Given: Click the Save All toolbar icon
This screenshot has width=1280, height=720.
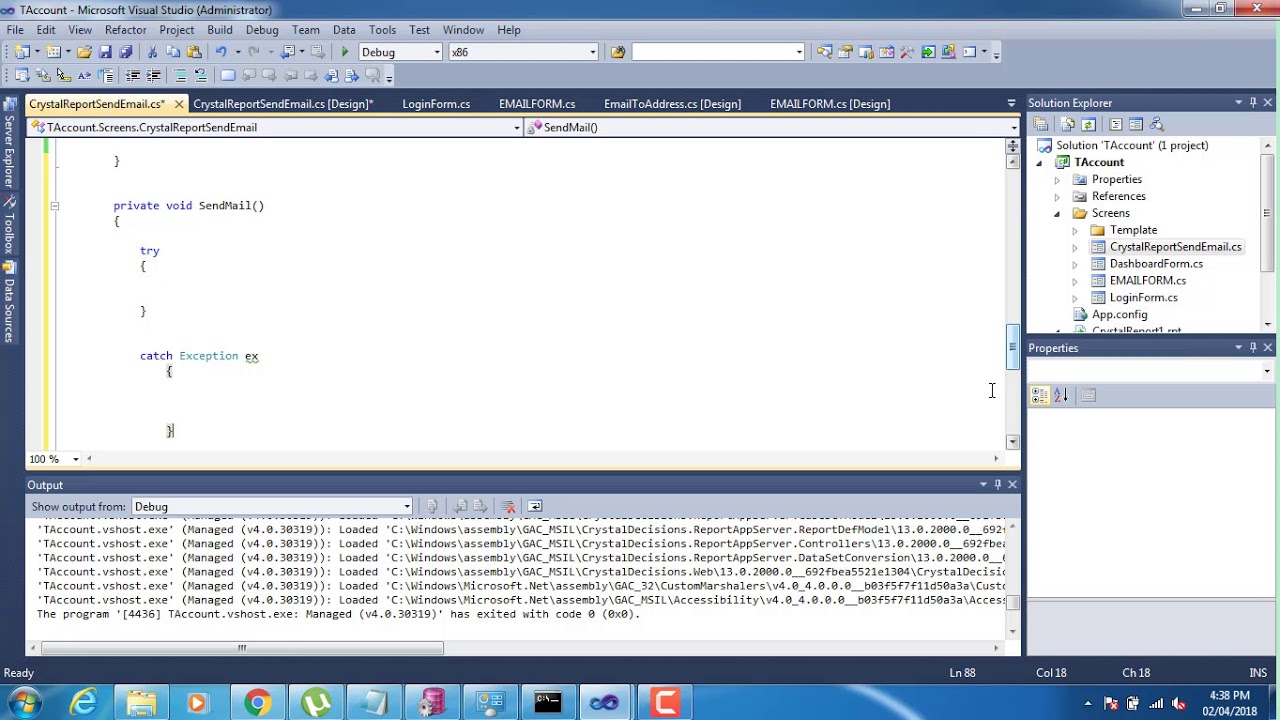Looking at the screenshot, I should (x=126, y=52).
